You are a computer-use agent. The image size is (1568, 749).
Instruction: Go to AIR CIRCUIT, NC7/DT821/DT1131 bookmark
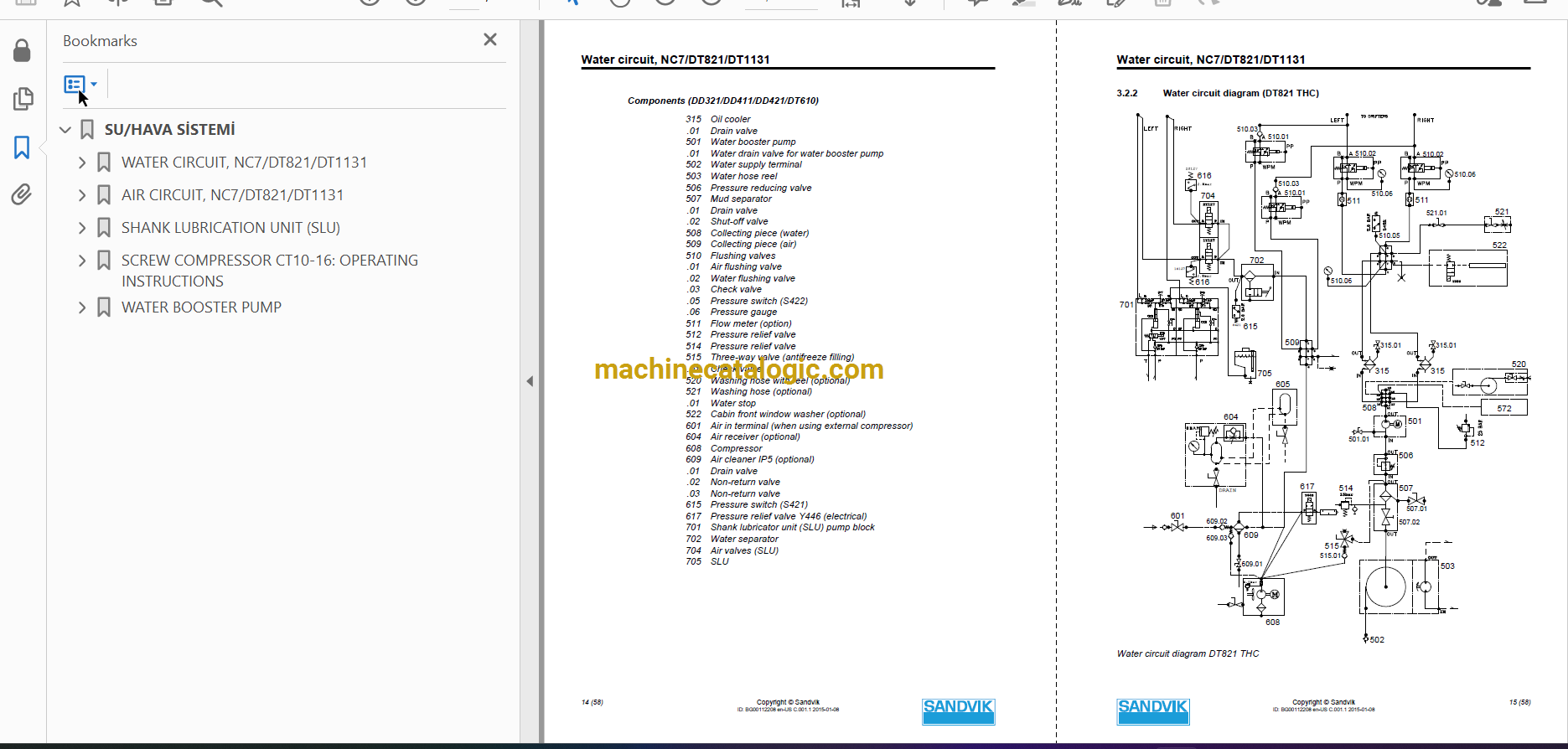[232, 195]
